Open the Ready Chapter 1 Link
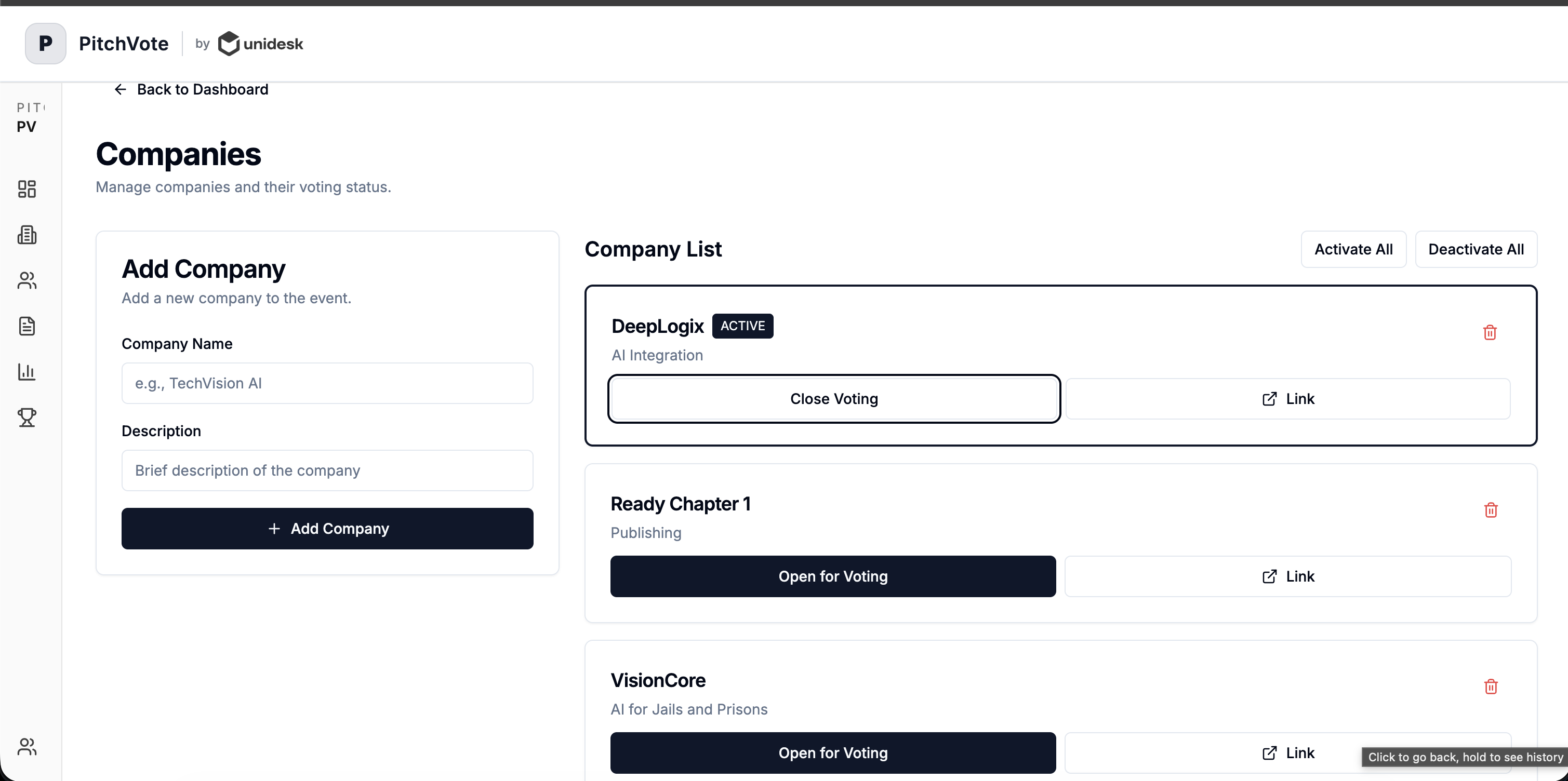This screenshot has height=781, width=1568. click(1287, 576)
